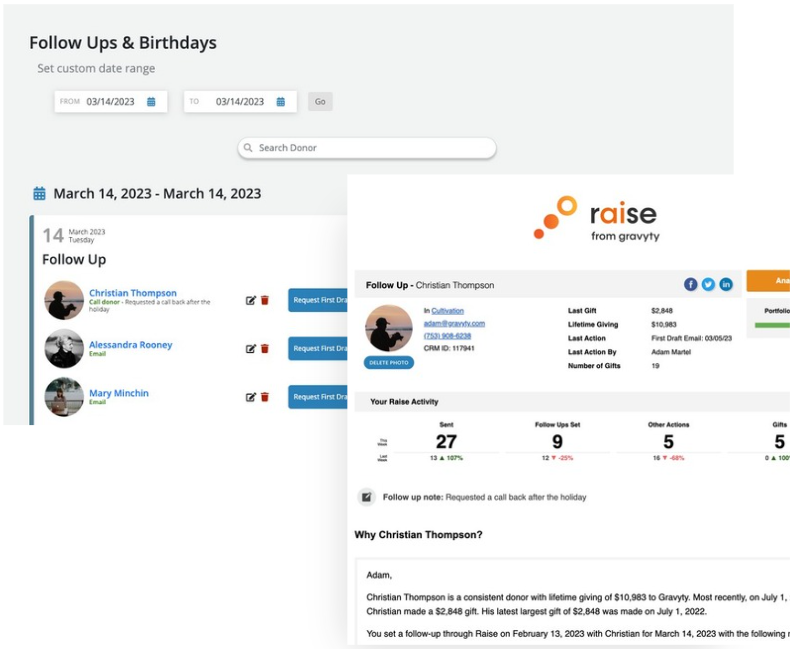Click the Why Christian Thompson? heading
The height and width of the screenshot is (649, 806).
(x=418, y=535)
